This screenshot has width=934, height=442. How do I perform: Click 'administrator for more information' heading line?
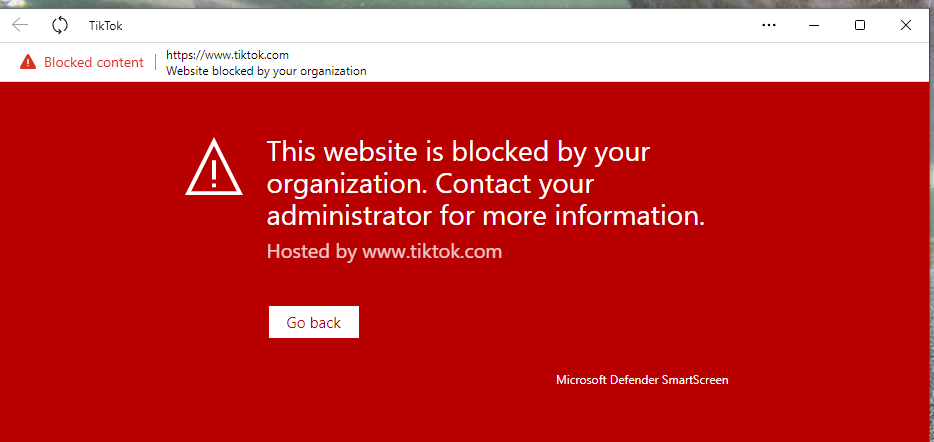(485, 215)
